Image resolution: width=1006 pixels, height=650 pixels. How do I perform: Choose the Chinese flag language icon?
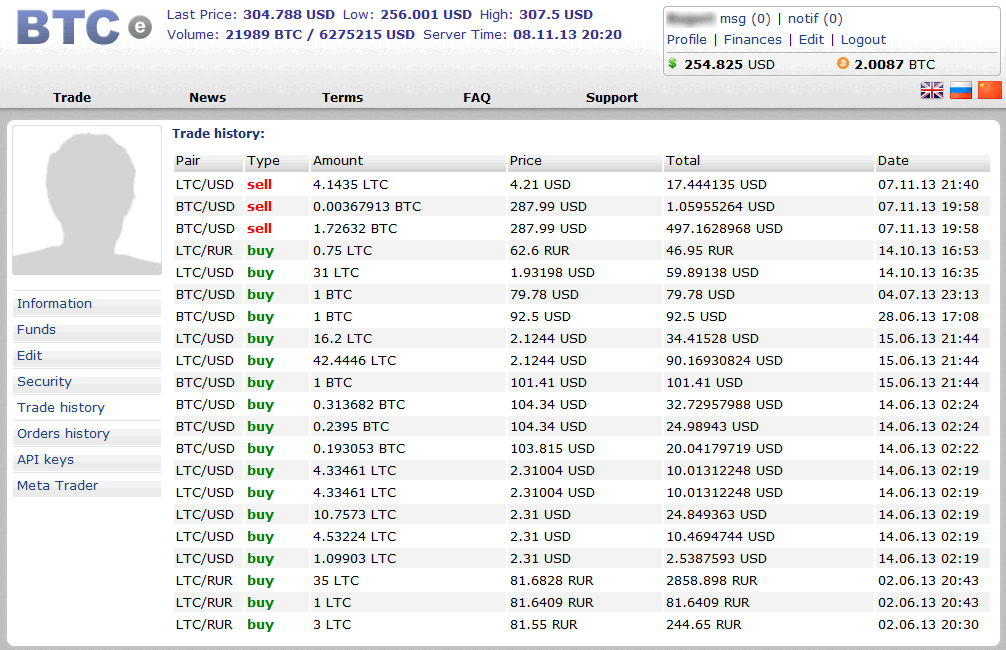(x=989, y=91)
